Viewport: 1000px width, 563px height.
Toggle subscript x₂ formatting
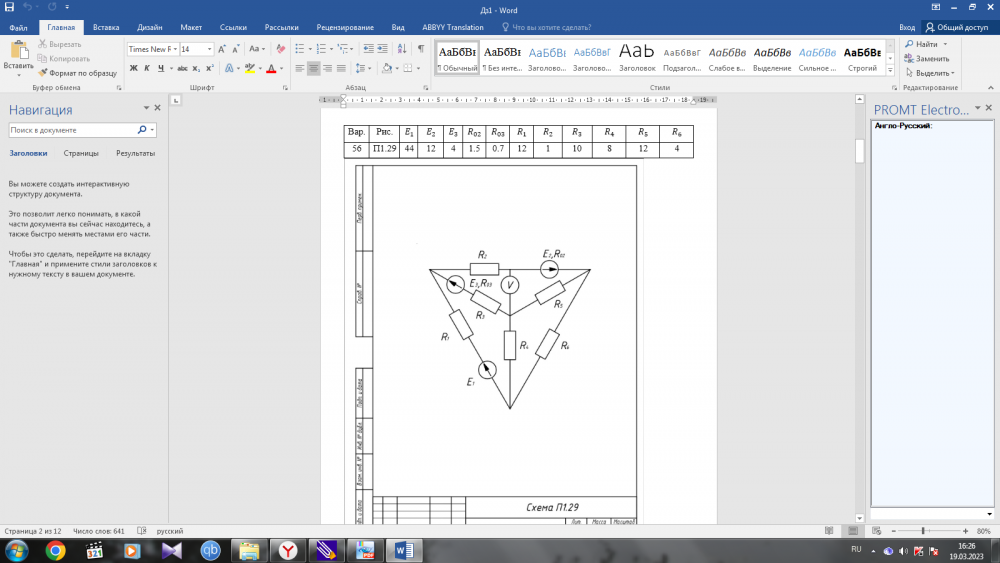[x=196, y=68]
